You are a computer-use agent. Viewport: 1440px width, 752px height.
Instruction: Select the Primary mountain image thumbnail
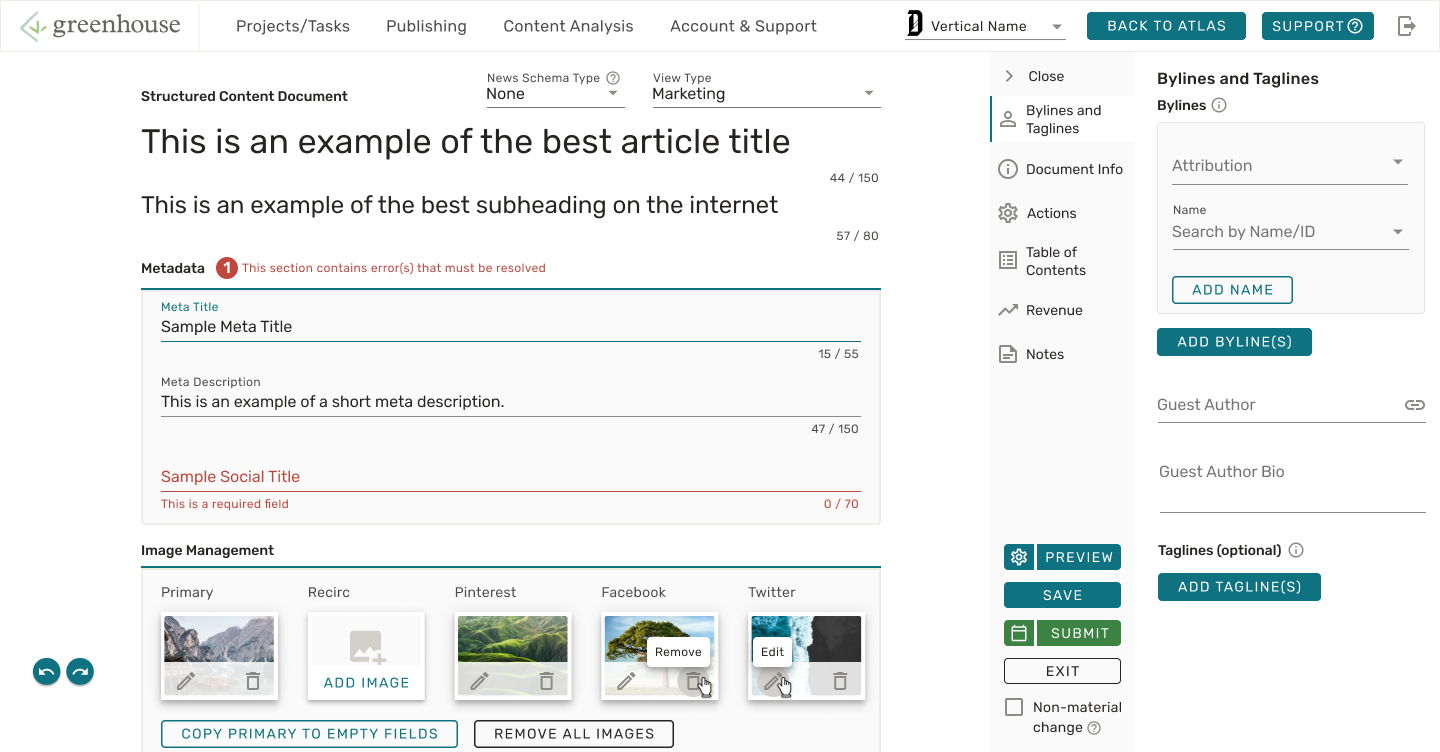click(x=219, y=639)
